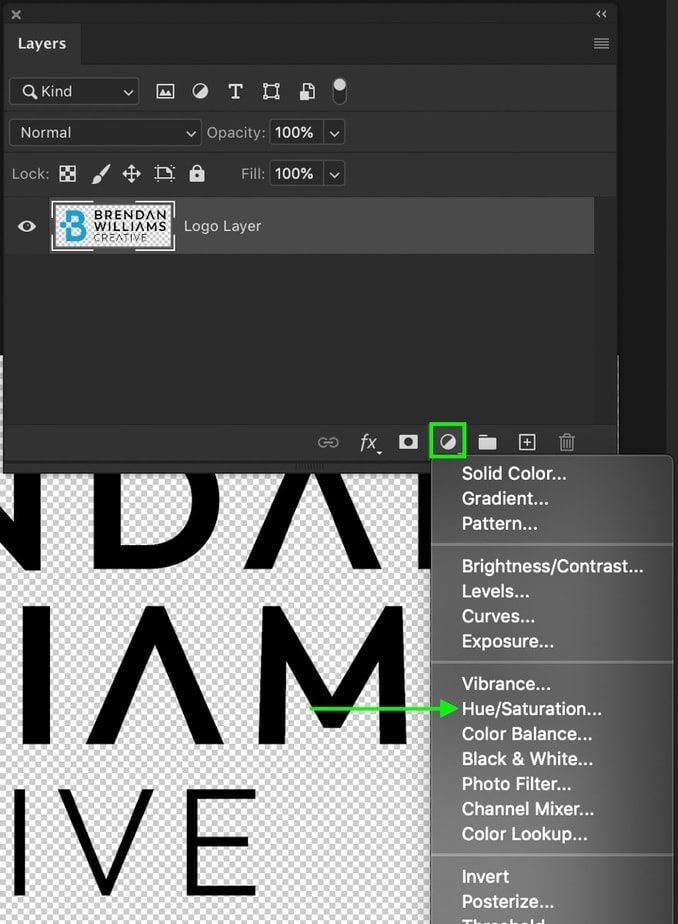Open the Kind filter dropdown
Viewport: 678px width, 924px height.
(74, 91)
